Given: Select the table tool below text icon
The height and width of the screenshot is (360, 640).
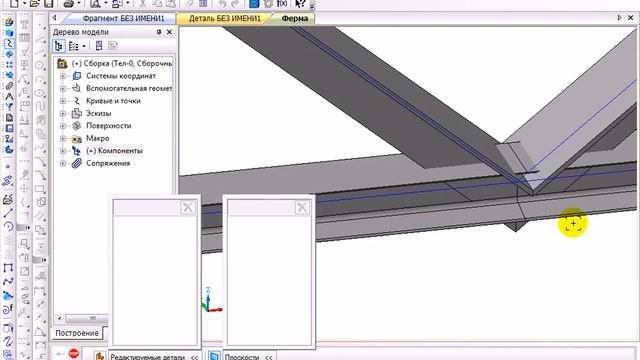Looking at the screenshot, I should coord(24,38).
